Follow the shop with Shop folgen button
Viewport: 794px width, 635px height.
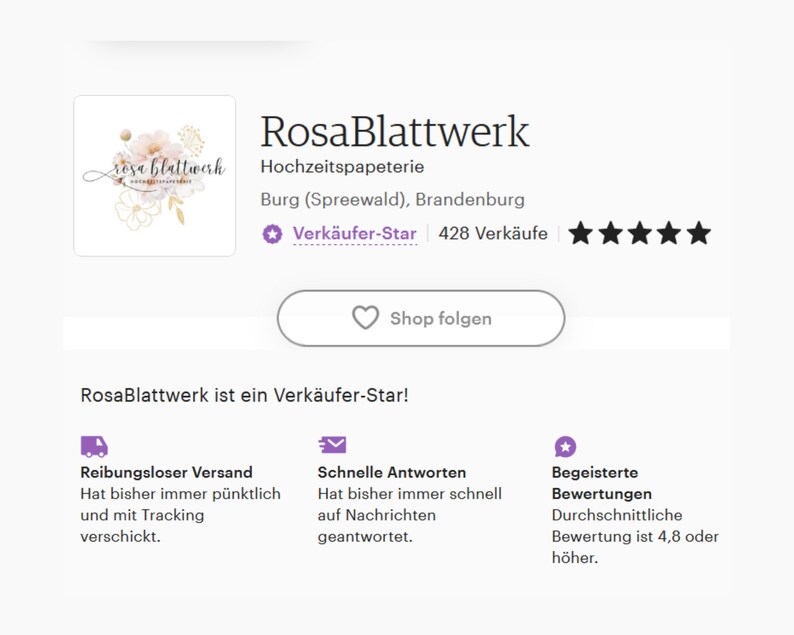point(421,319)
